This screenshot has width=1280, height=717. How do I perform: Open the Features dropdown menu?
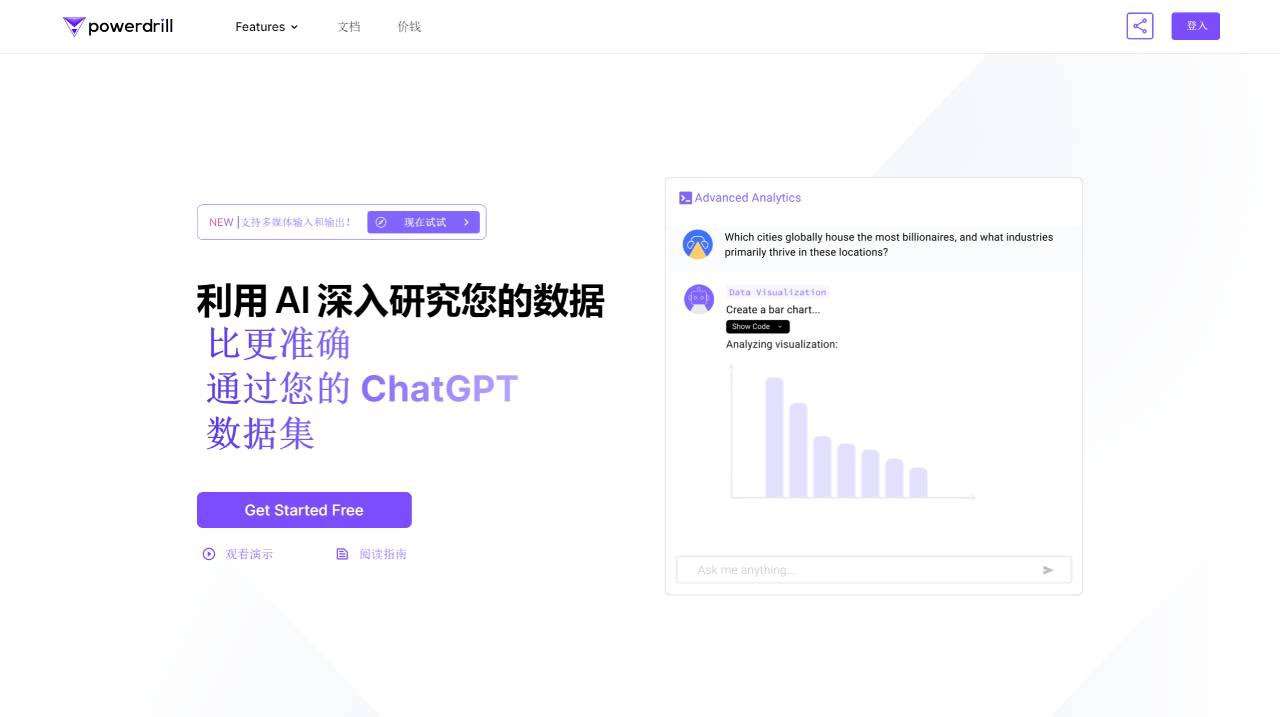(267, 27)
